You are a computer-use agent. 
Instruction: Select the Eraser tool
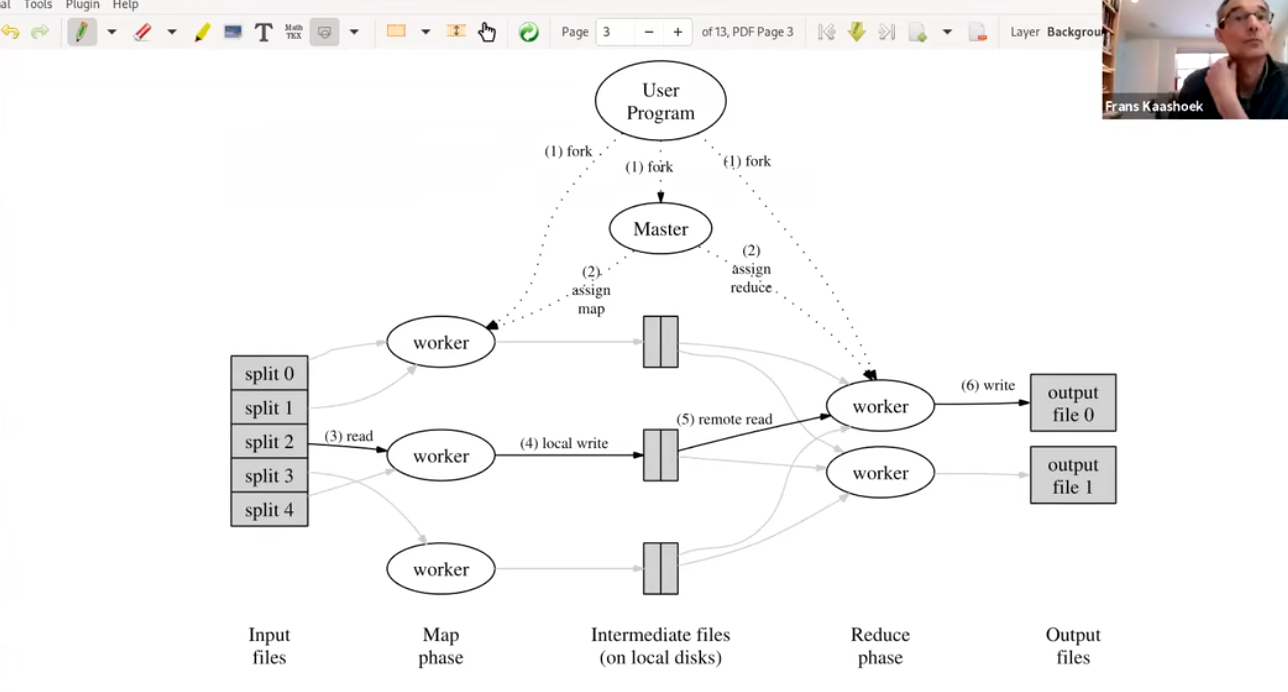[142, 32]
